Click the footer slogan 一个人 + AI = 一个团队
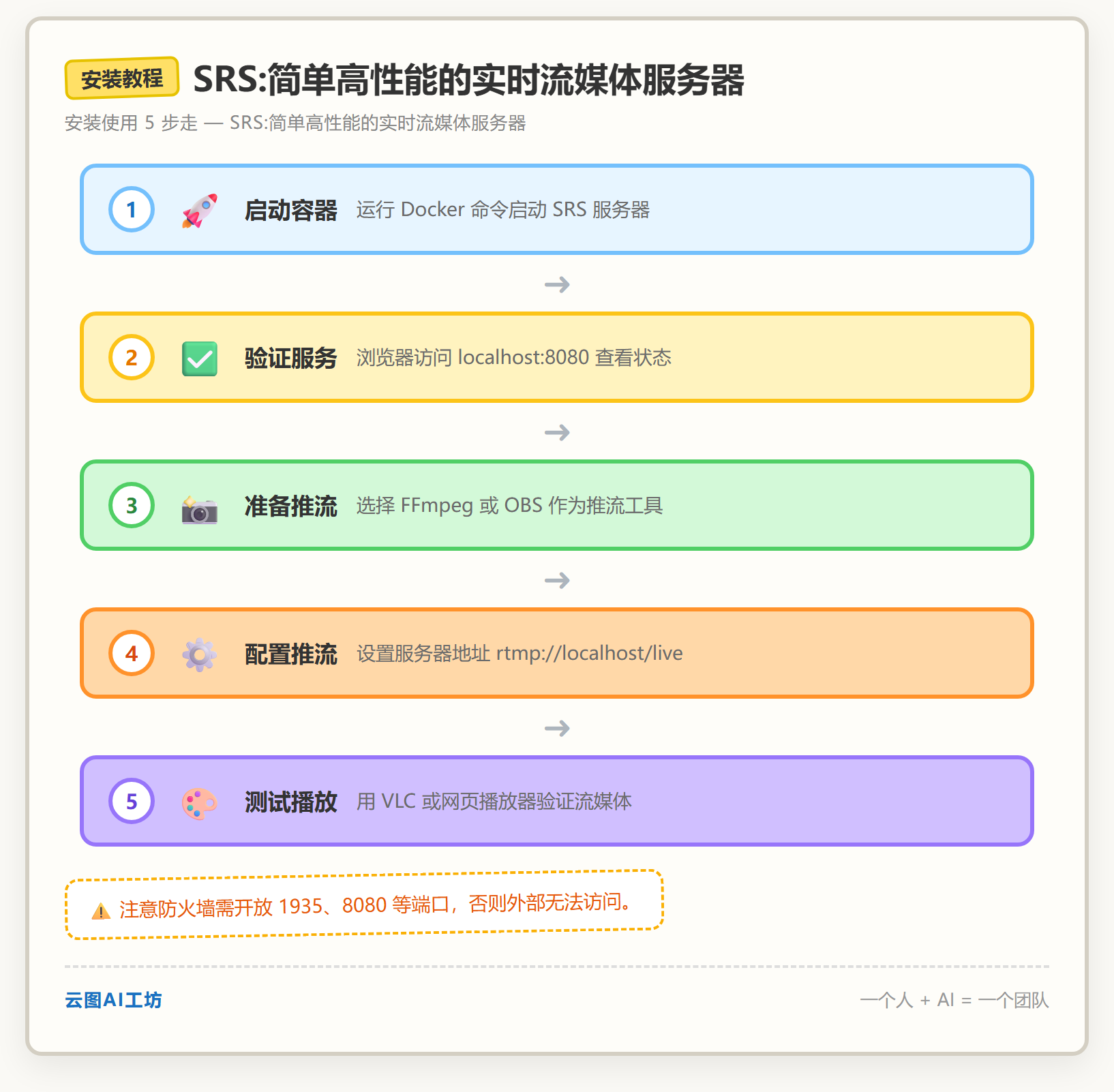1114x1092 pixels. point(954,1000)
